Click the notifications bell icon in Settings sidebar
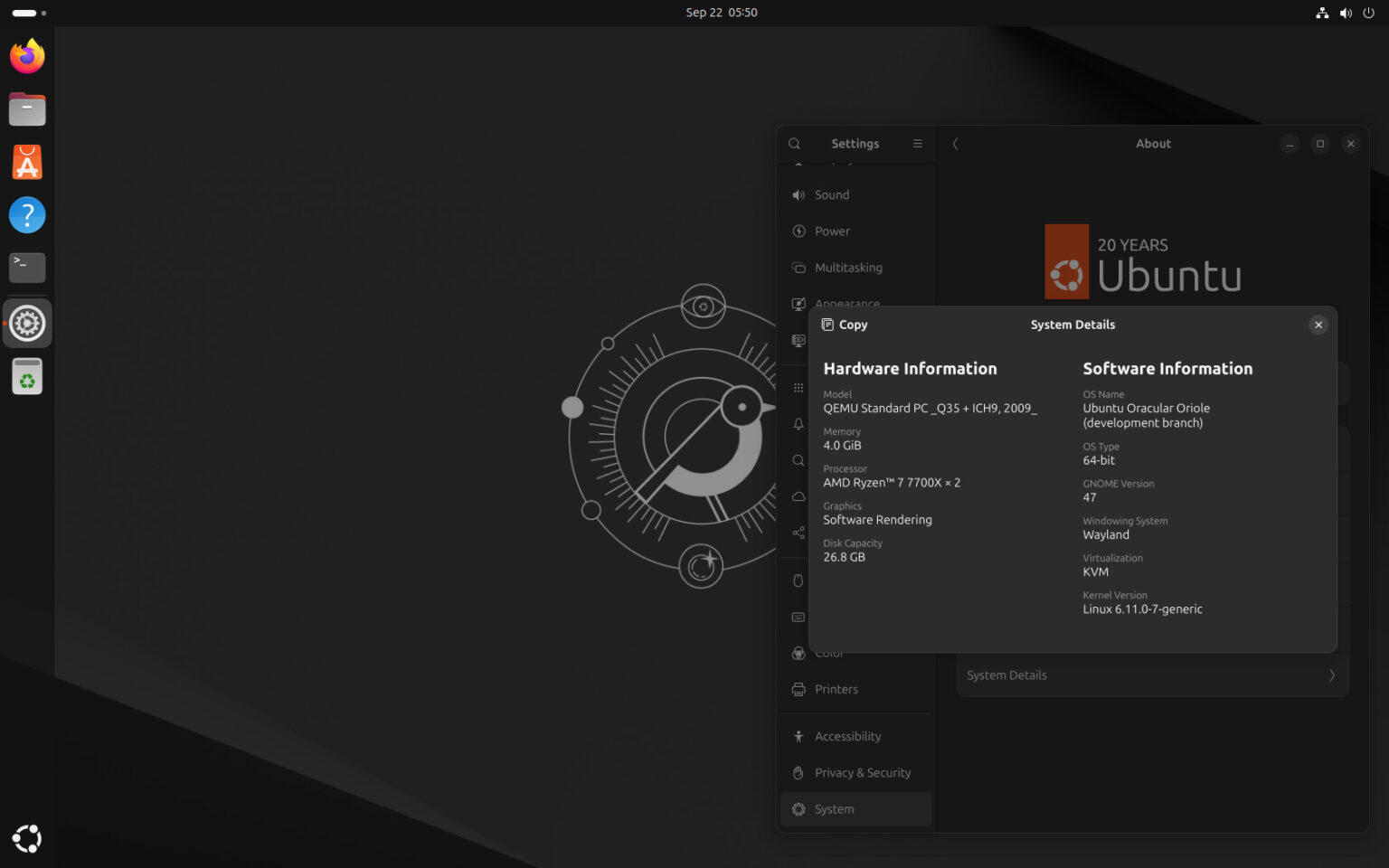The image size is (1389, 868). pos(798,423)
